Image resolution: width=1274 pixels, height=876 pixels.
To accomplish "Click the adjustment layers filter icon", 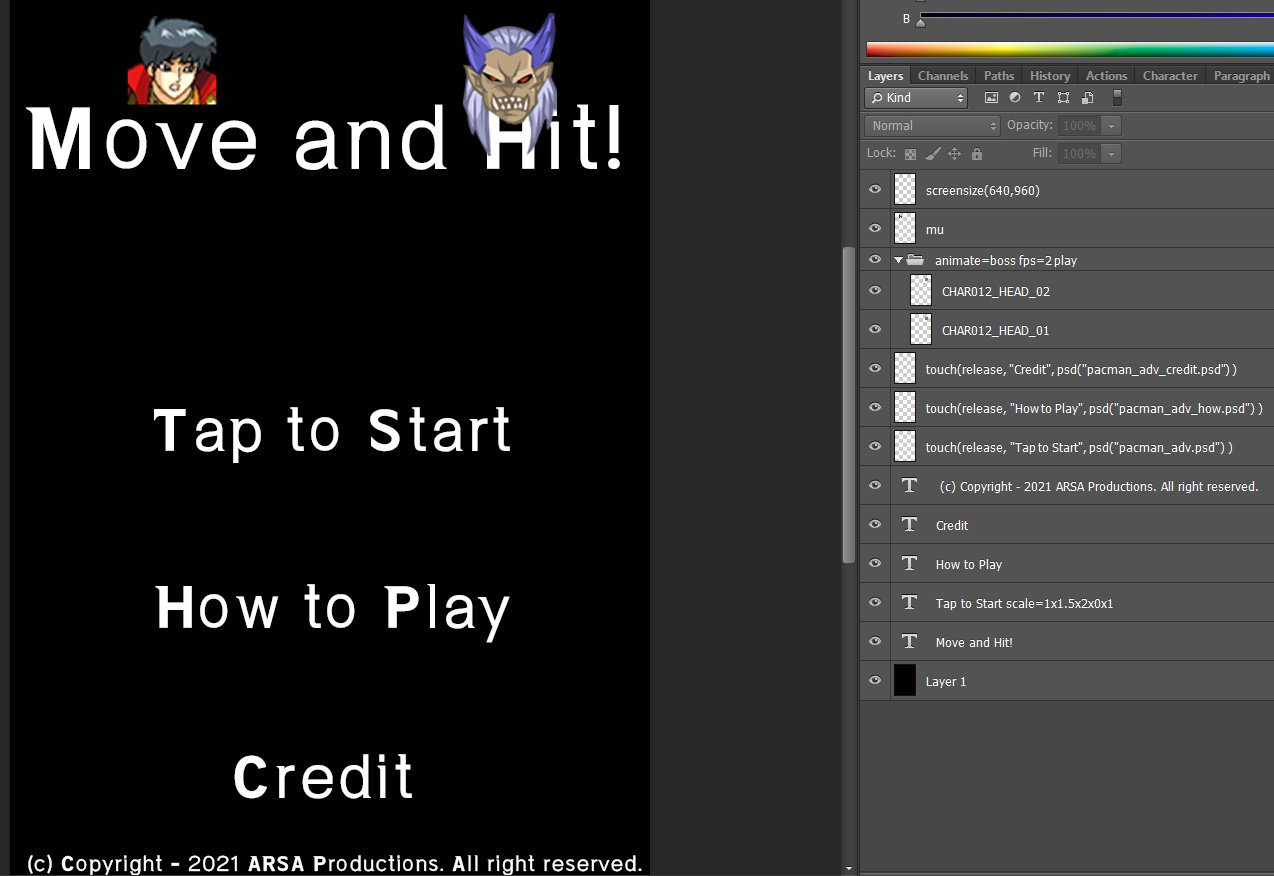I will (1014, 97).
